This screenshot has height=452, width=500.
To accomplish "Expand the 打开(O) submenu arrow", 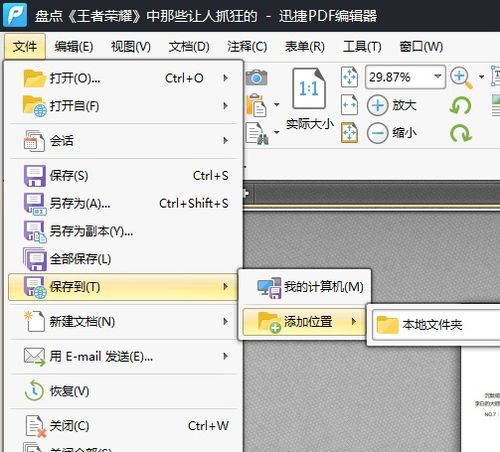I will pyautogui.click(x=226, y=78).
